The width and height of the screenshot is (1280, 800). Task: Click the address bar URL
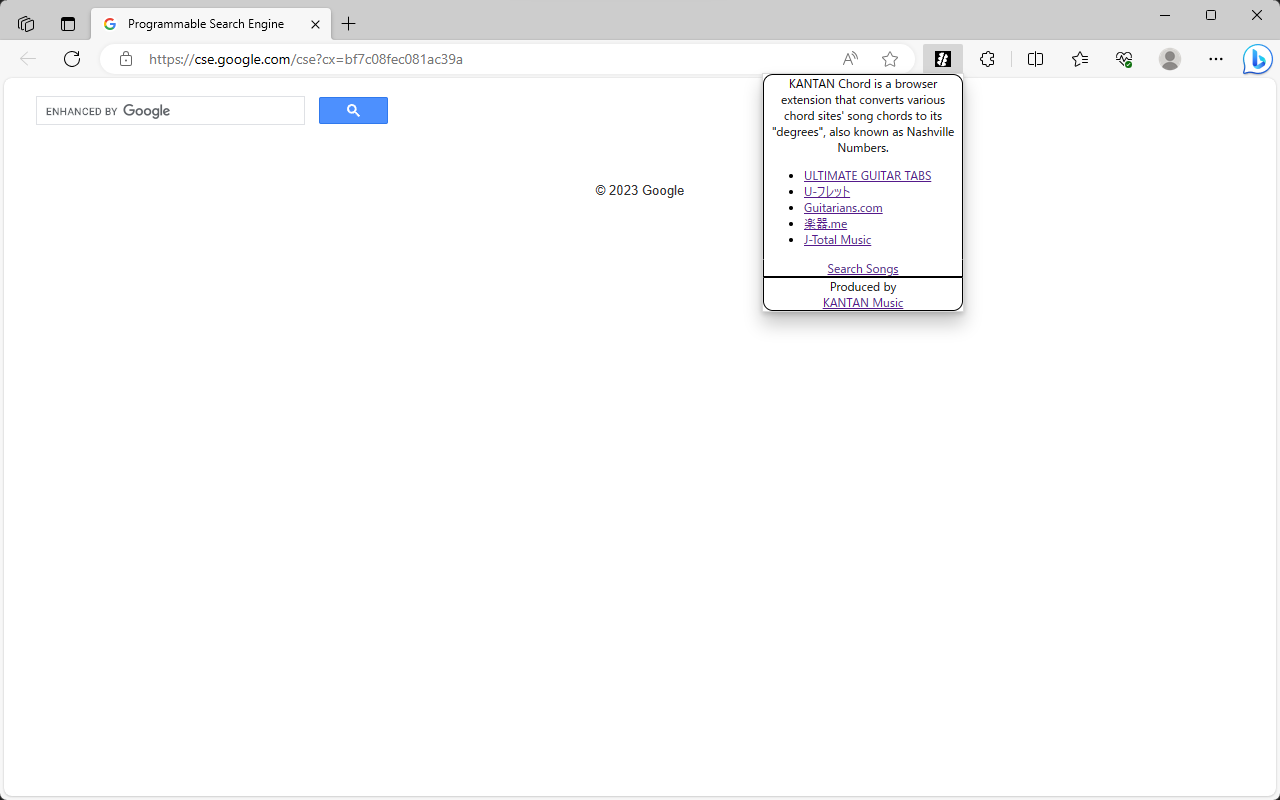(306, 59)
